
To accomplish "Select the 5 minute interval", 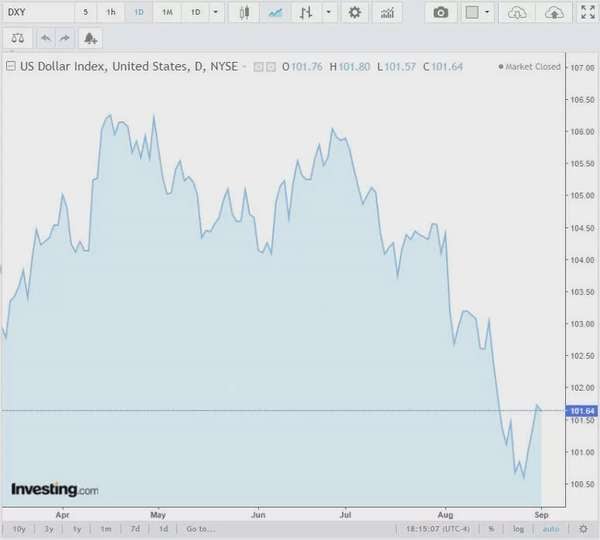I will click(86, 12).
